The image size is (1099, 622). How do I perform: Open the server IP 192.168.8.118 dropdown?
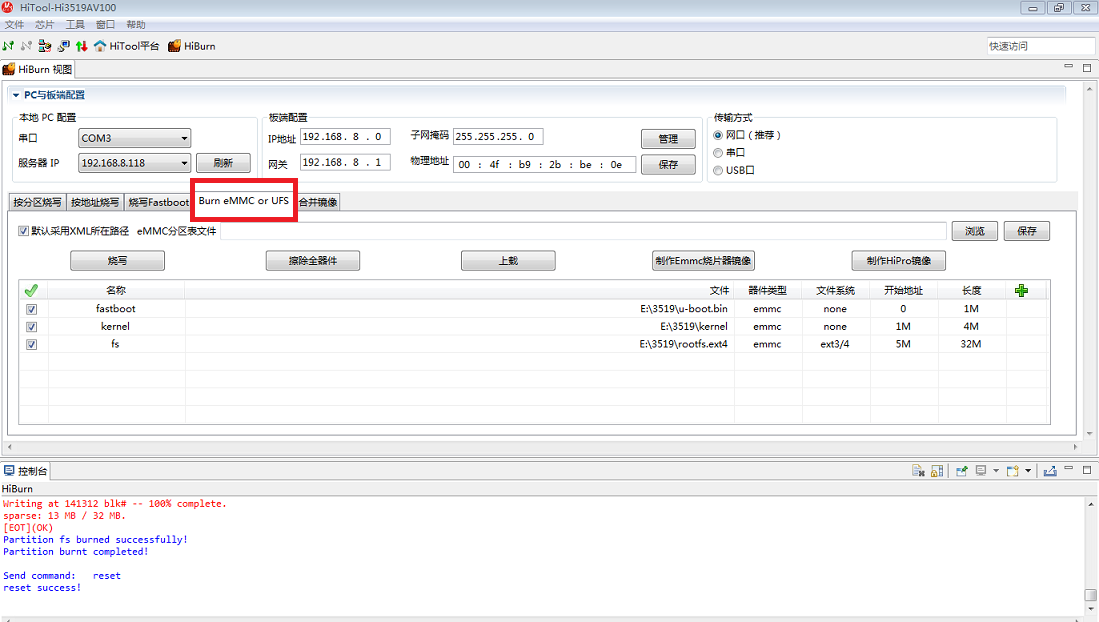pyautogui.click(x=184, y=163)
